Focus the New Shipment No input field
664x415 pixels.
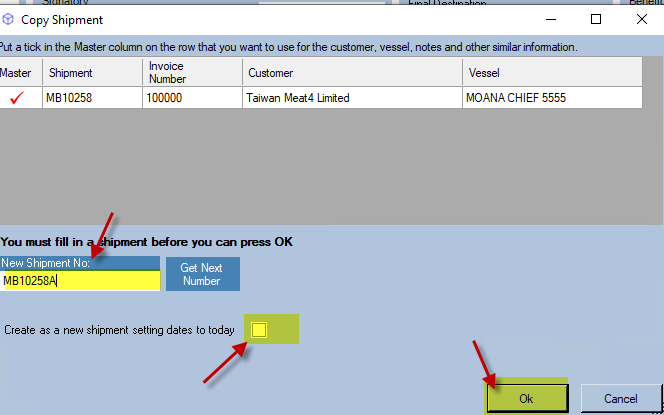tap(80, 281)
